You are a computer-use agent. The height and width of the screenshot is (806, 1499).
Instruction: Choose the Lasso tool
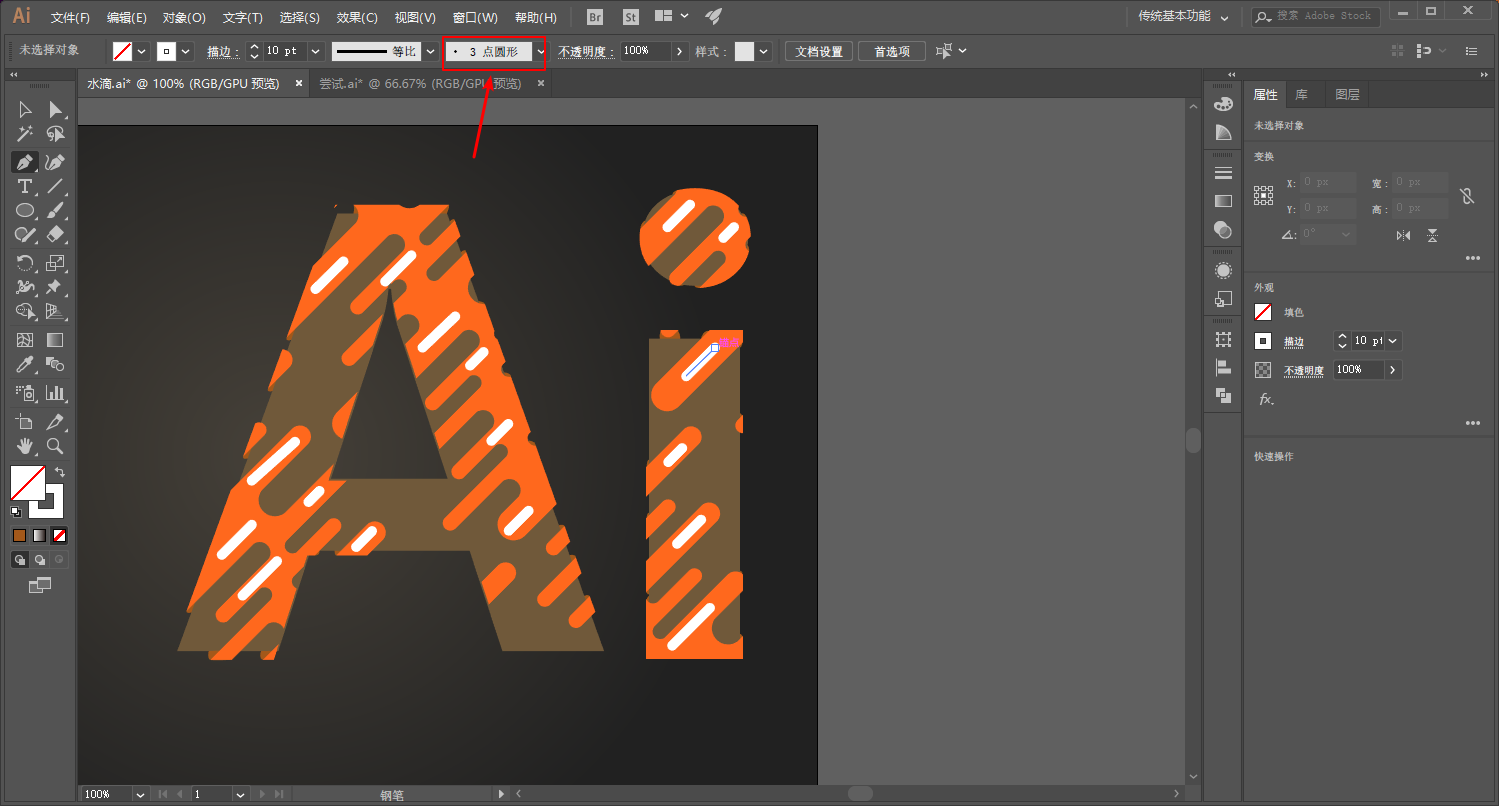click(x=55, y=135)
